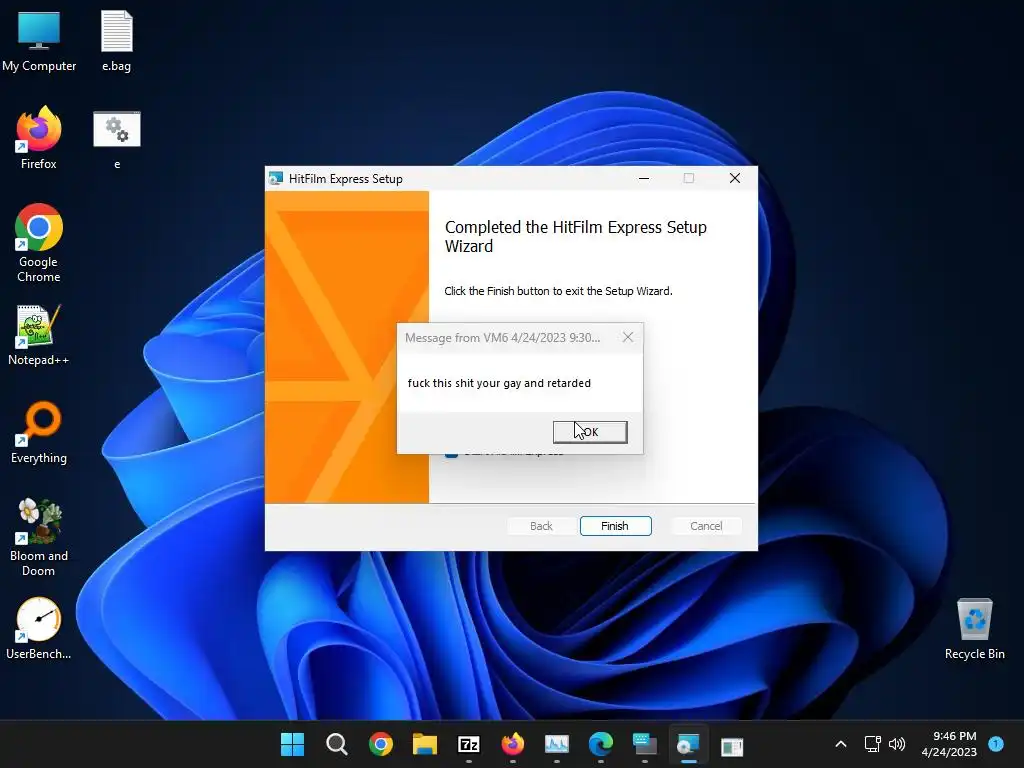The height and width of the screenshot is (768, 1024).
Task: Show hidden system tray icons
Action: [841, 744]
